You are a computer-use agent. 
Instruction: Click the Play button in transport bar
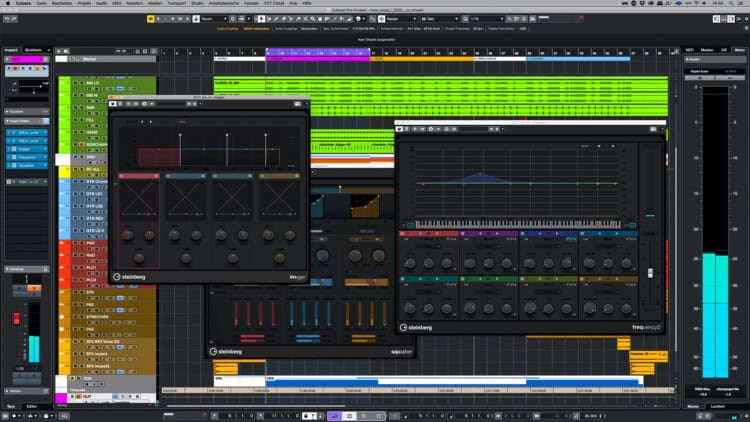pos(364,416)
